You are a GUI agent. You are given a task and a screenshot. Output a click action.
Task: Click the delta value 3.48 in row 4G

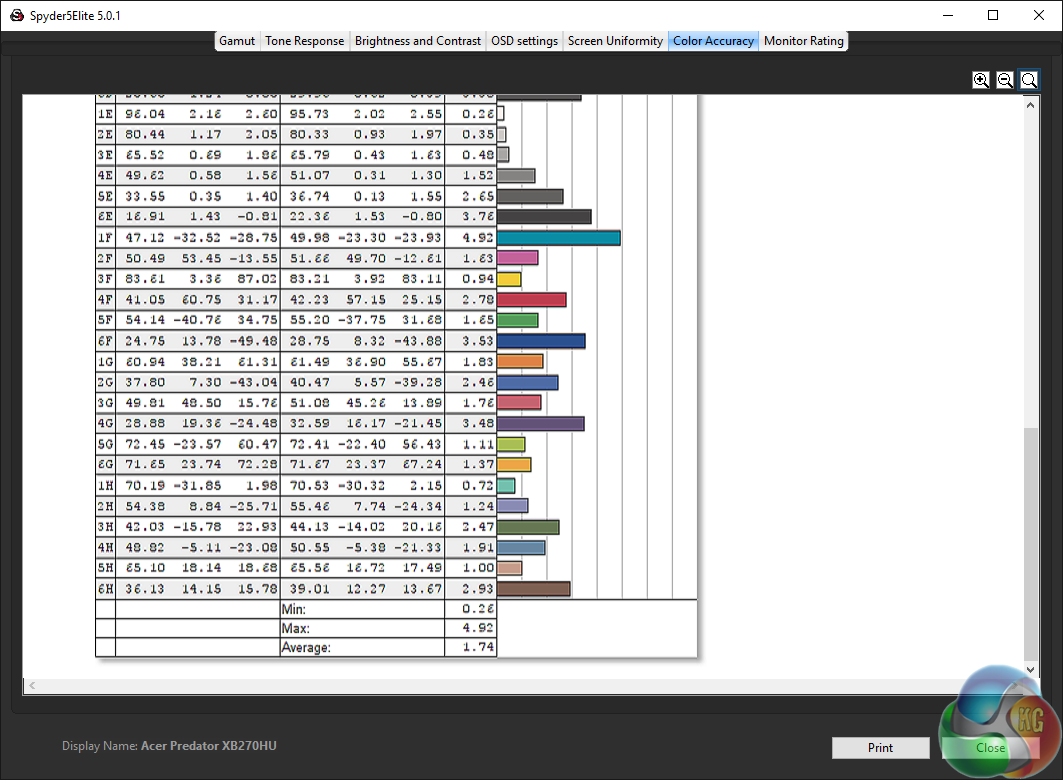tap(478, 424)
